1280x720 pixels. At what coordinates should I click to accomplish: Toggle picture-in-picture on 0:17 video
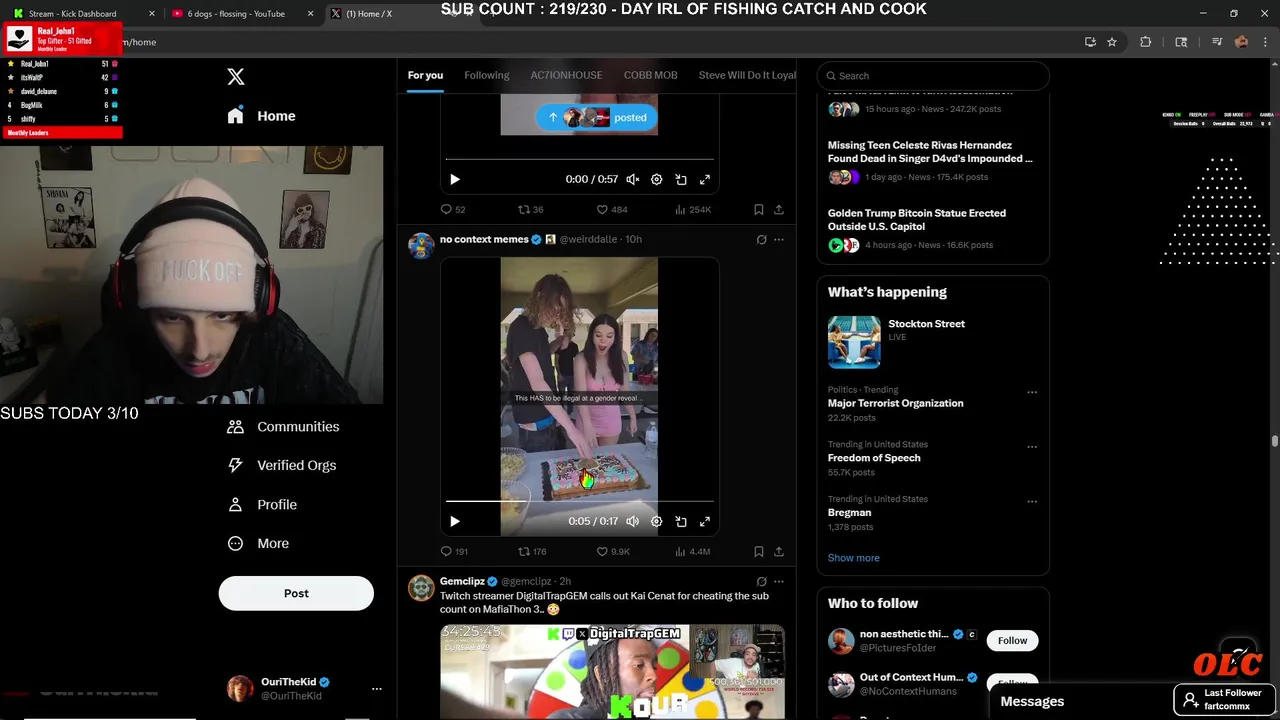pyautogui.click(x=681, y=522)
